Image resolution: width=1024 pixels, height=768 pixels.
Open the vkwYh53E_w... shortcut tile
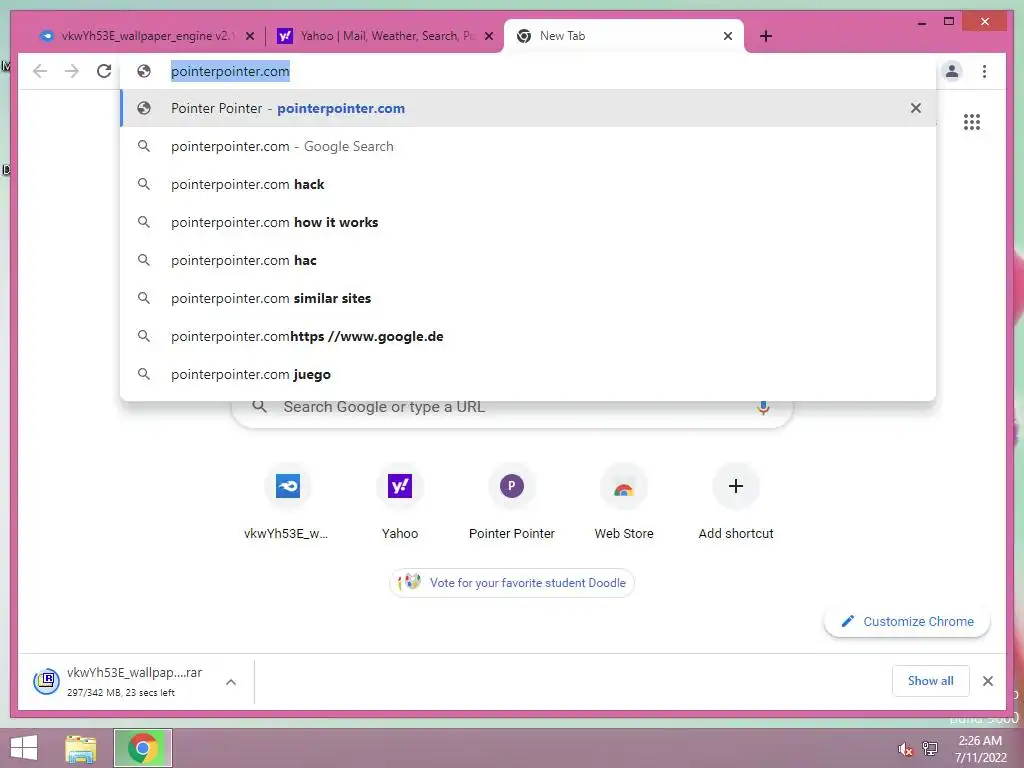coord(287,501)
